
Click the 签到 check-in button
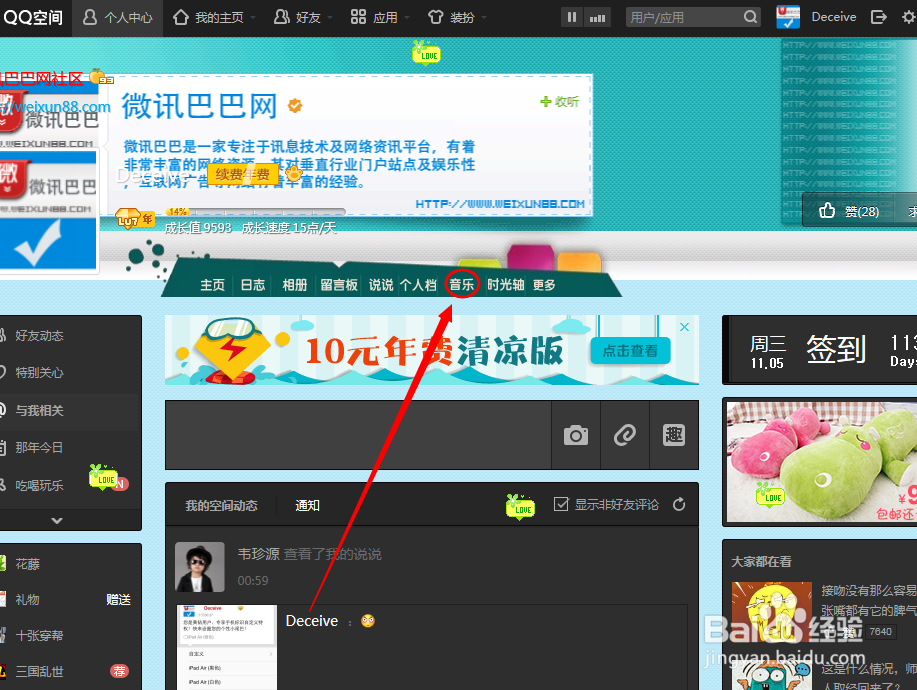tap(836, 350)
